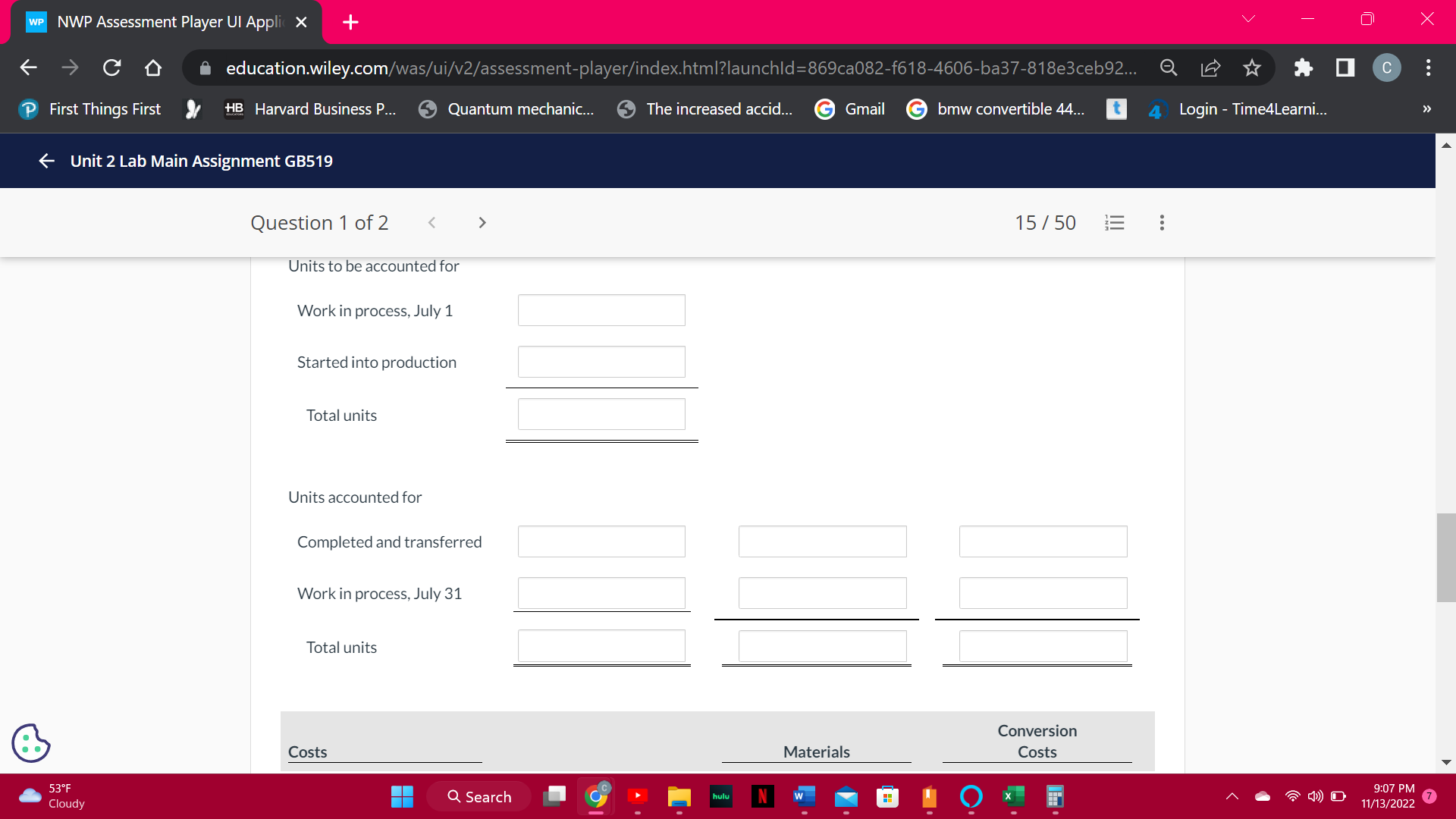The width and height of the screenshot is (1456, 819).
Task: Click the Started into production input field
Action: pos(601,362)
